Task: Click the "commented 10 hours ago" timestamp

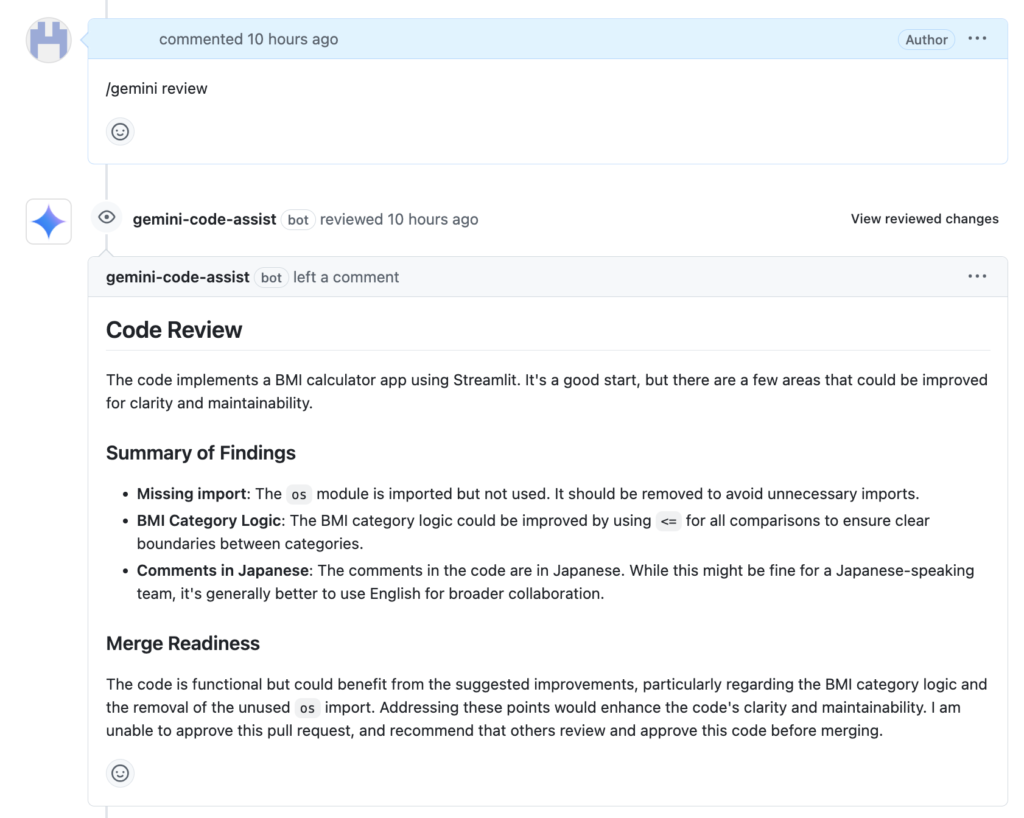Action: (248, 39)
